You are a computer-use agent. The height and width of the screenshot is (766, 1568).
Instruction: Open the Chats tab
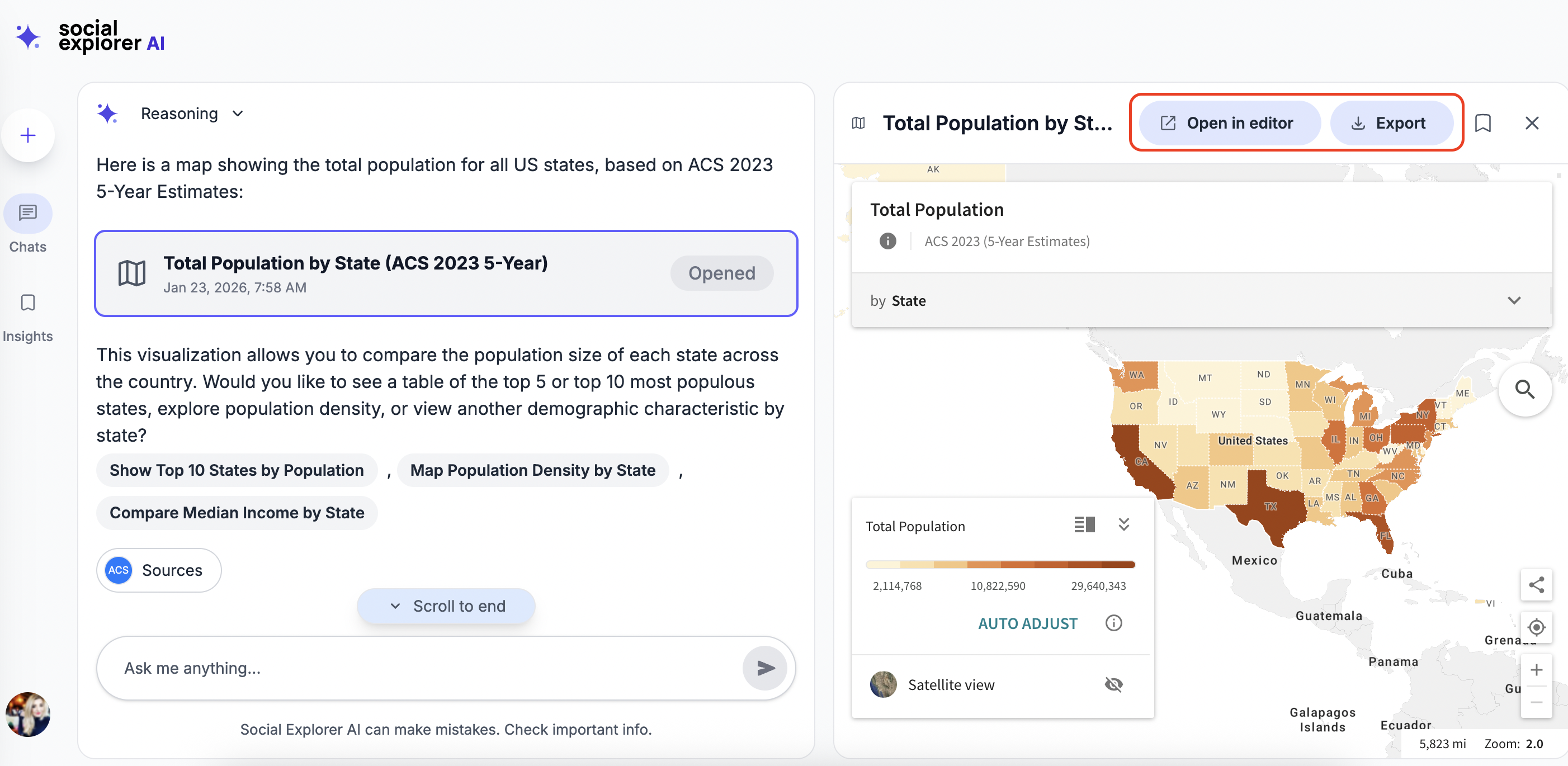28,223
